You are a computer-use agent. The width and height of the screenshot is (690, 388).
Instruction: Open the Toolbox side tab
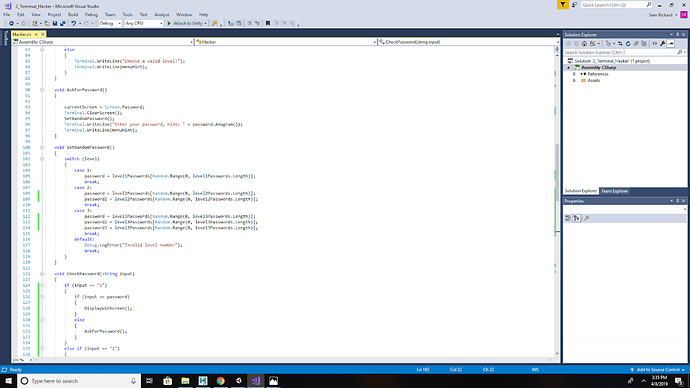click(6, 38)
